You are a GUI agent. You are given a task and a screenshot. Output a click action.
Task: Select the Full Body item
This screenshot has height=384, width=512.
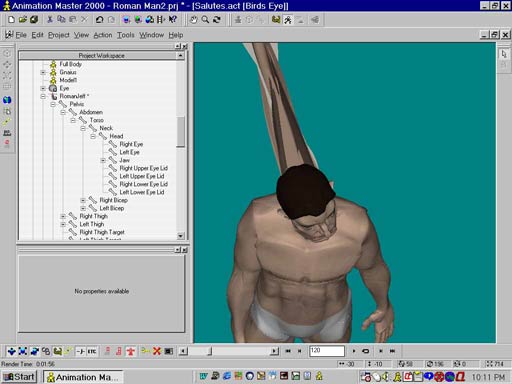(70, 64)
